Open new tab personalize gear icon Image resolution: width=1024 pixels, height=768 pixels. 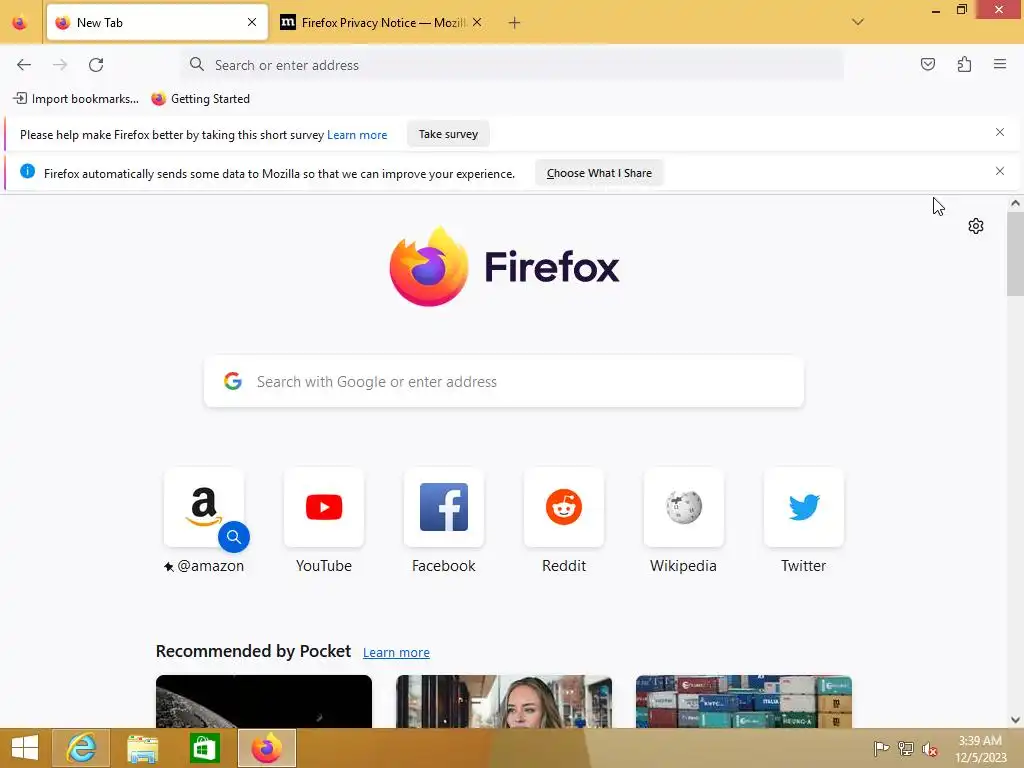tap(976, 226)
